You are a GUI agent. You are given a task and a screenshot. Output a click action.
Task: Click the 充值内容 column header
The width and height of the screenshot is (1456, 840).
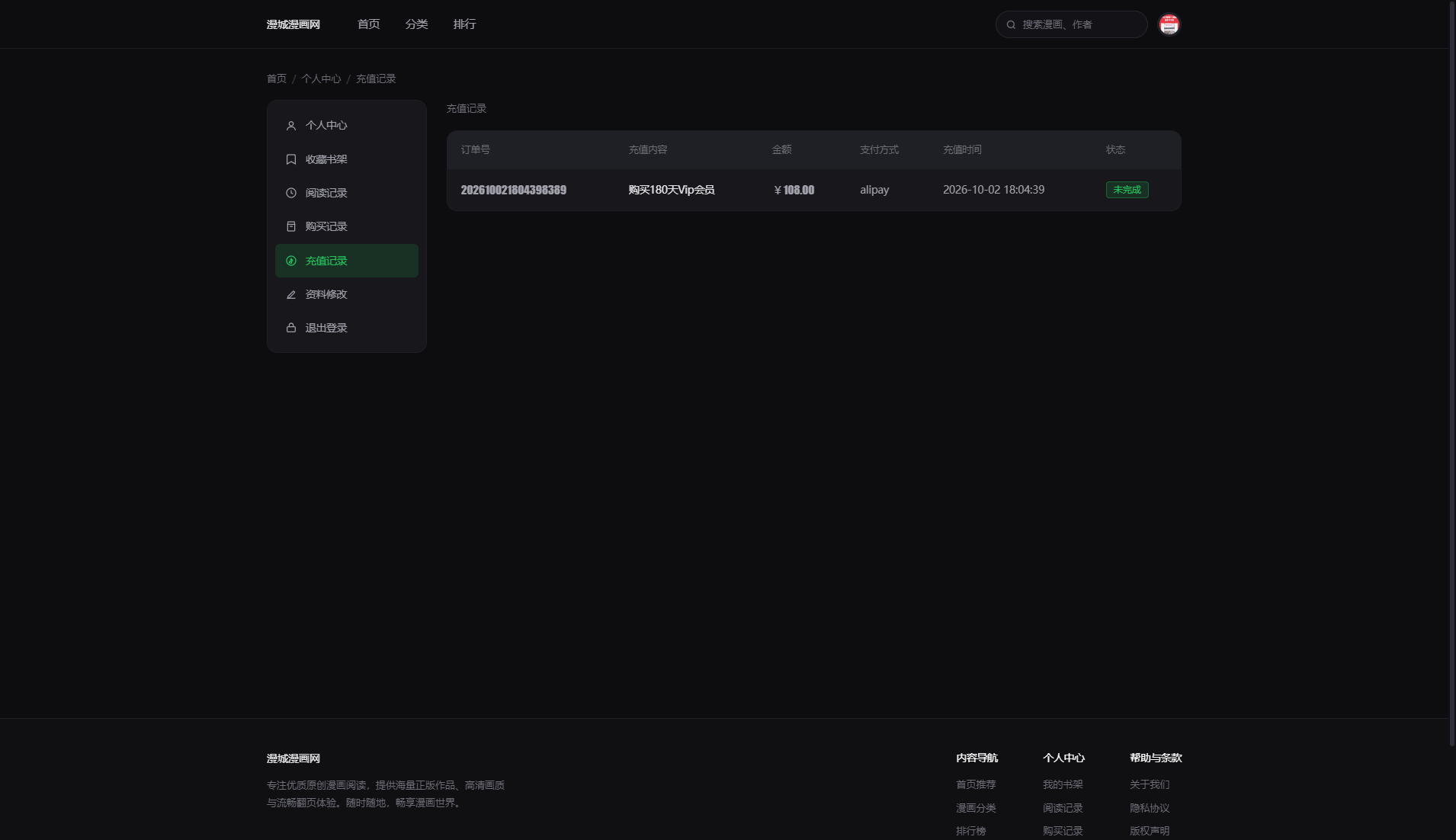tap(648, 149)
